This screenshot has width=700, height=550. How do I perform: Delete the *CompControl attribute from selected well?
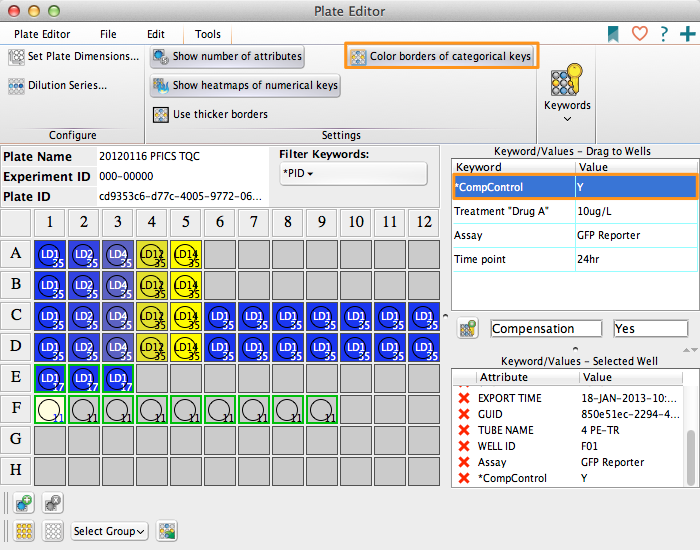(464, 479)
